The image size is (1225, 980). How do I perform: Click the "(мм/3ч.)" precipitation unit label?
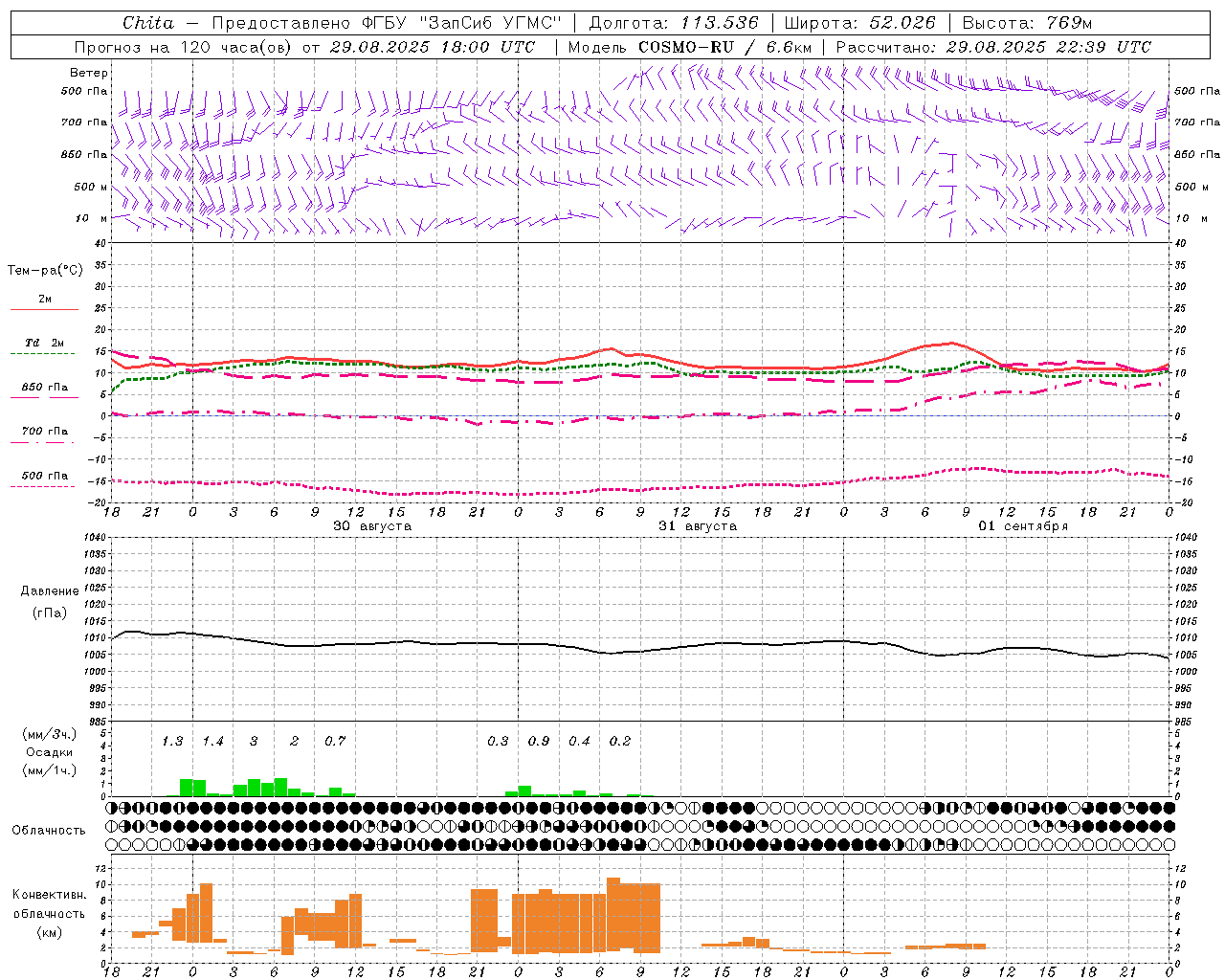click(x=49, y=734)
